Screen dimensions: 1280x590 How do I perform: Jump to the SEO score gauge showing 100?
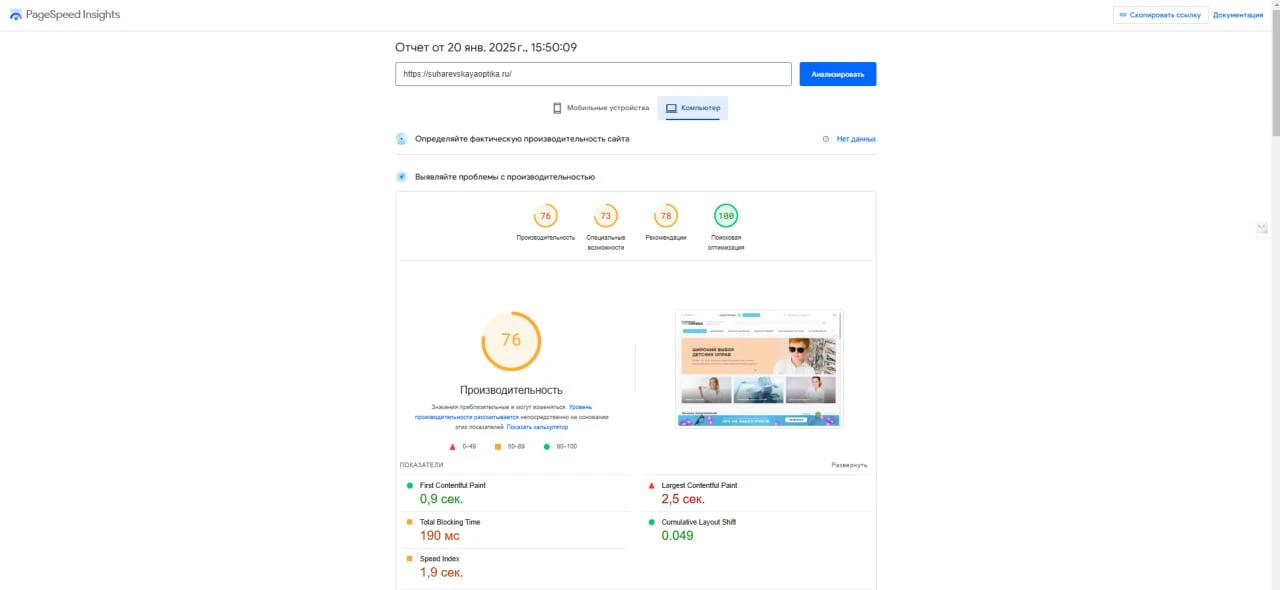(726, 216)
